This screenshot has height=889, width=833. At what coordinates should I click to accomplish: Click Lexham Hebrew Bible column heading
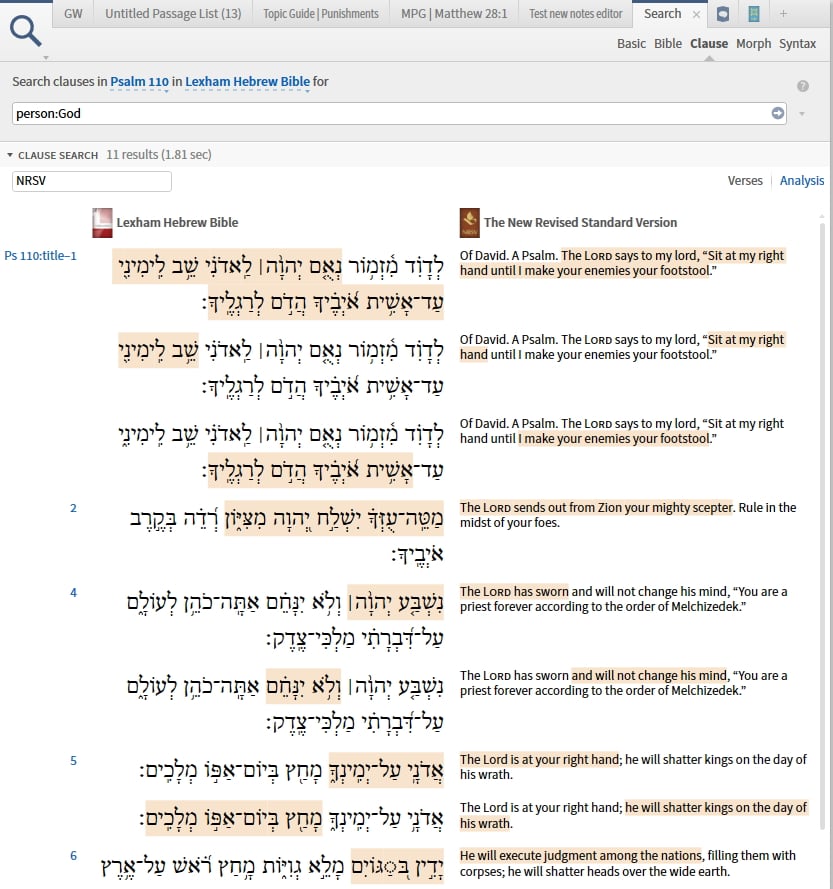(x=177, y=223)
